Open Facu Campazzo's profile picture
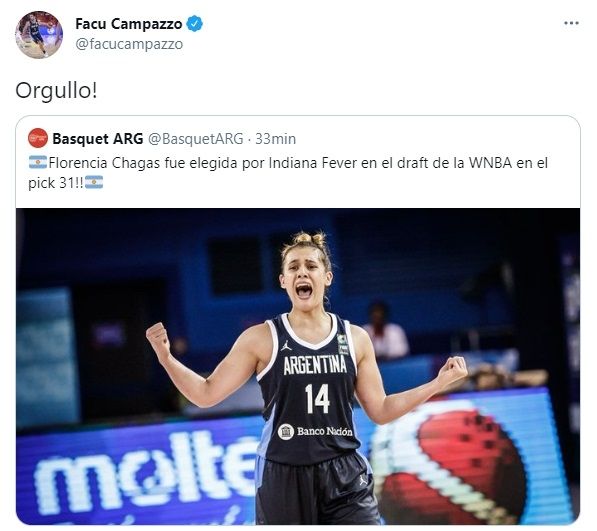 click(x=39, y=35)
